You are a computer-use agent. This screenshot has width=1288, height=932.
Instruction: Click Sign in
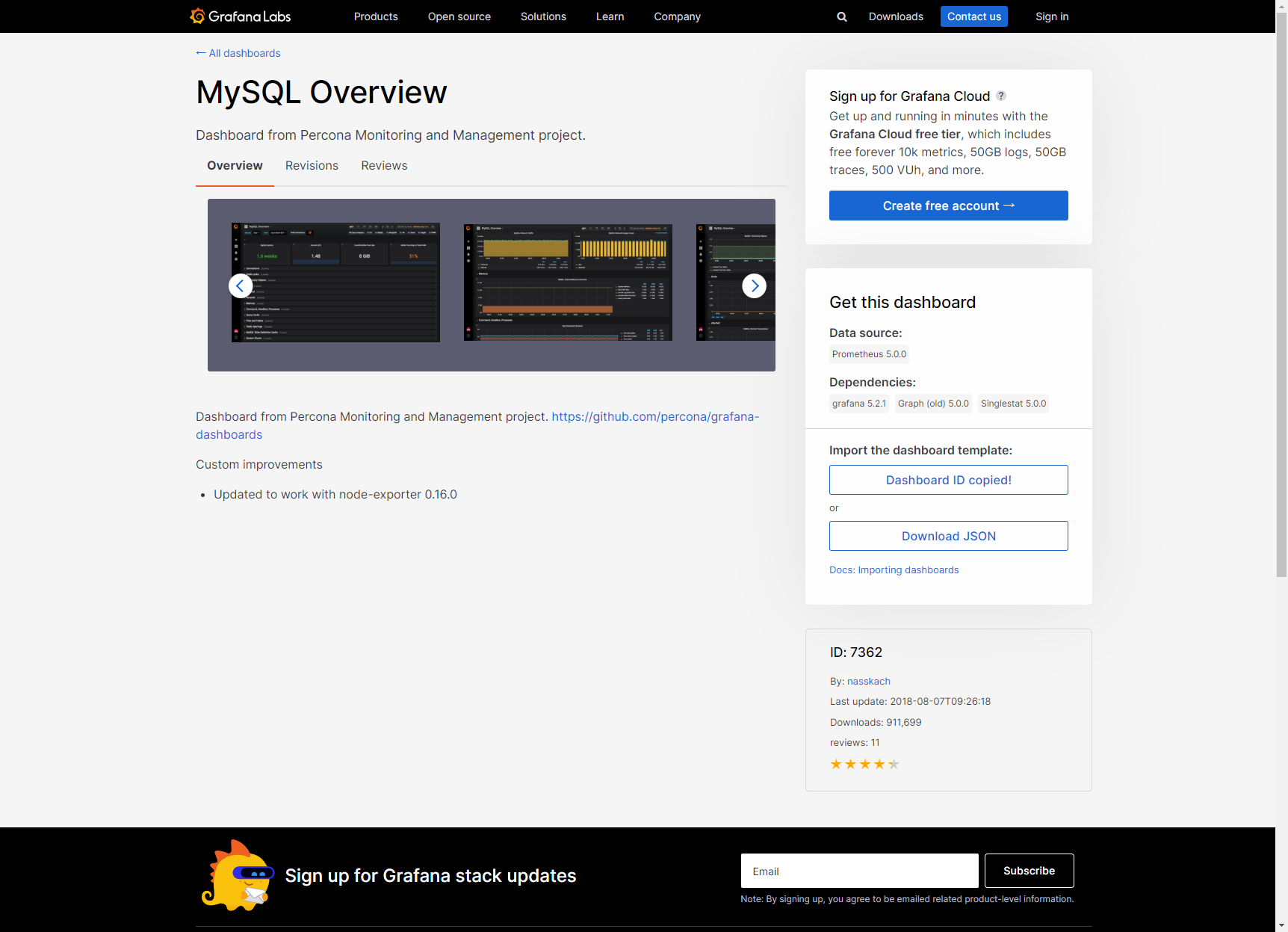[1052, 16]
